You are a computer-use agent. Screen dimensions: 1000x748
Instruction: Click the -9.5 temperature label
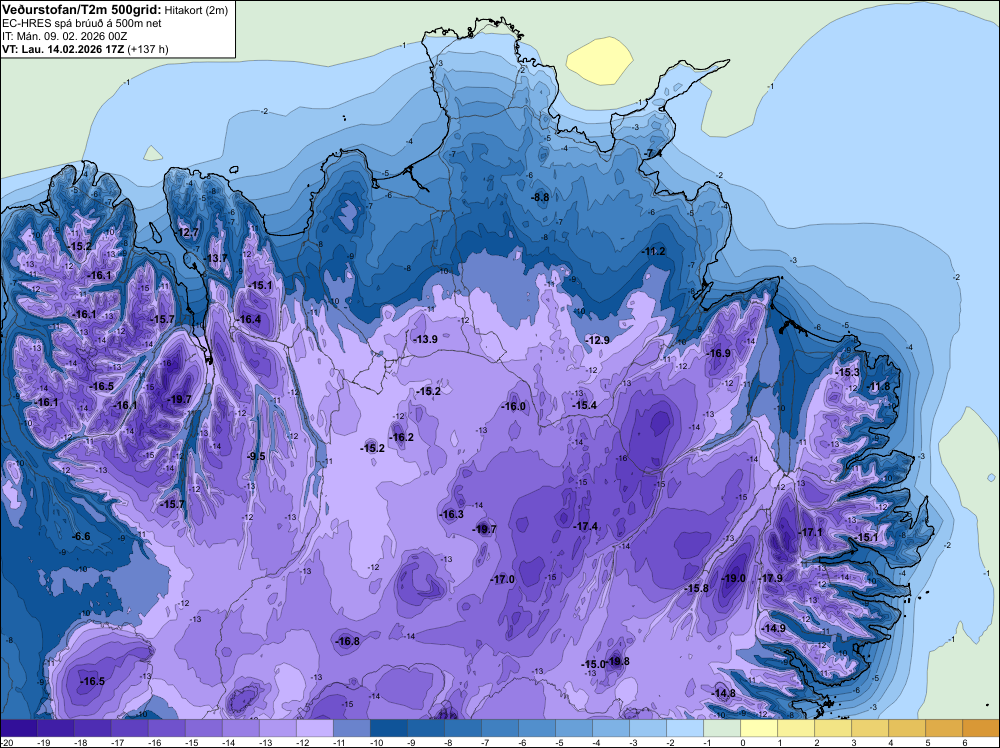pyautogui.click(x=256, y=456)
